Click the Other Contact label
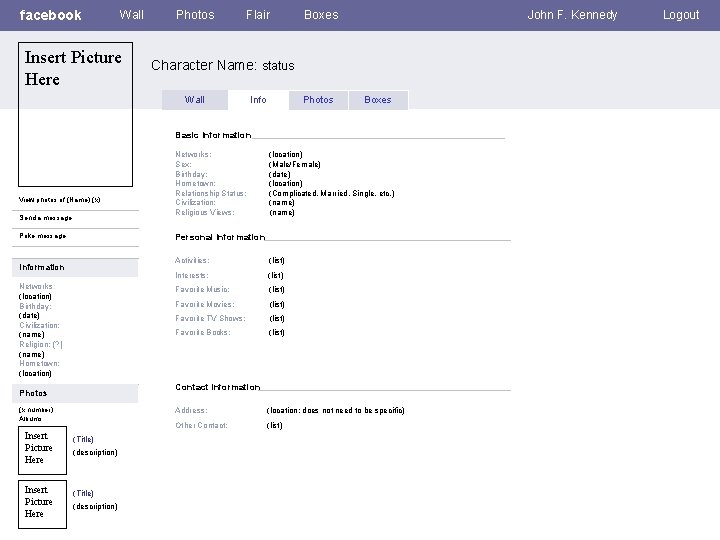The height and width of the screenshot is (540, 720). pos(201,425)
